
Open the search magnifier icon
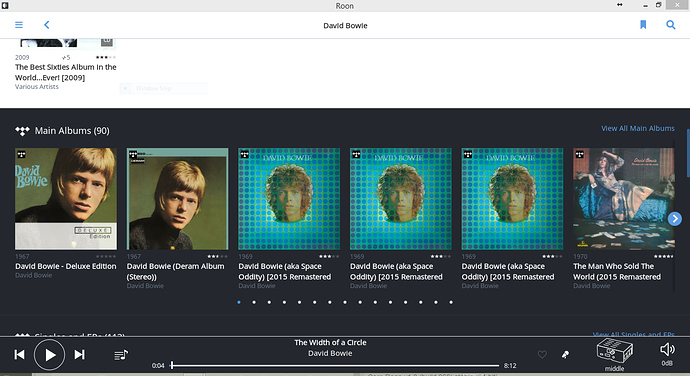coord(671,25)
